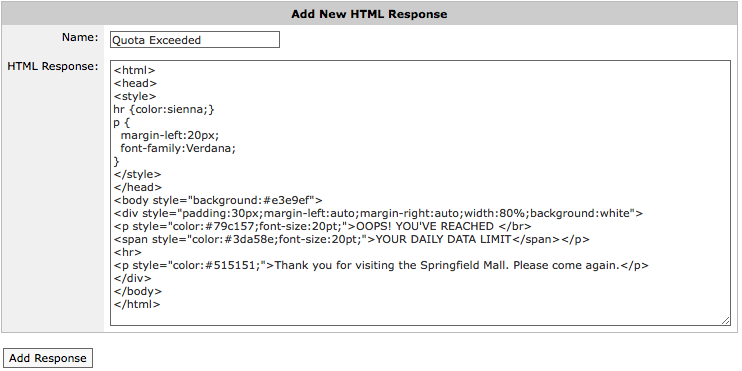Click the Thank you for visiting Springfield Mall line

coord(381,265)
